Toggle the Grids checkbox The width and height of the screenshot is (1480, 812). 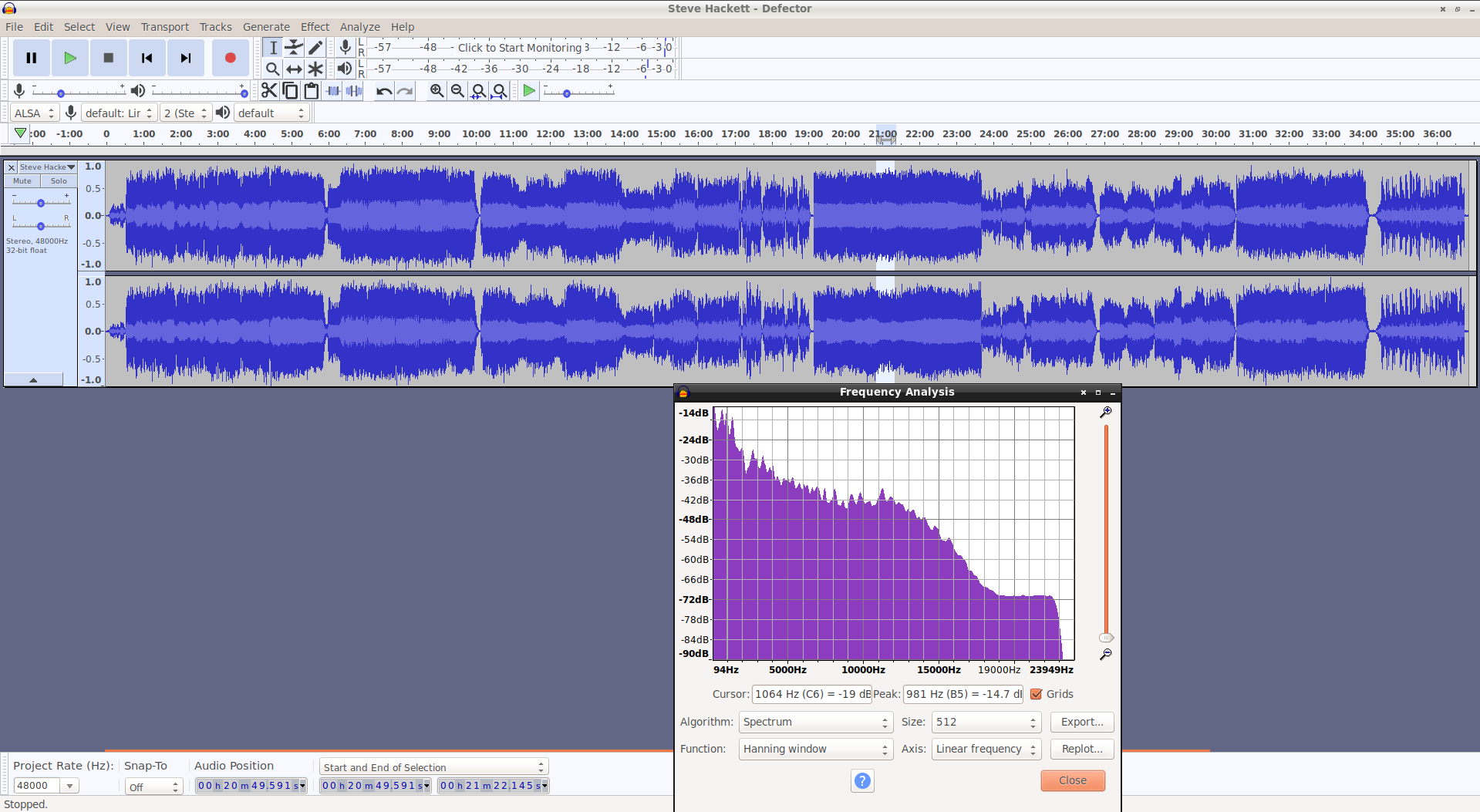tap(1037, 694)
